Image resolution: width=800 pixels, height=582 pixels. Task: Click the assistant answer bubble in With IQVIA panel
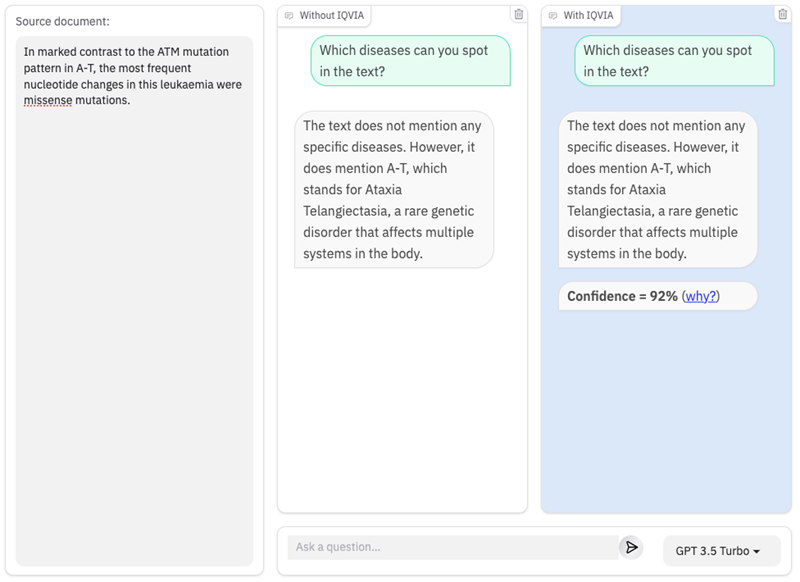658,190
